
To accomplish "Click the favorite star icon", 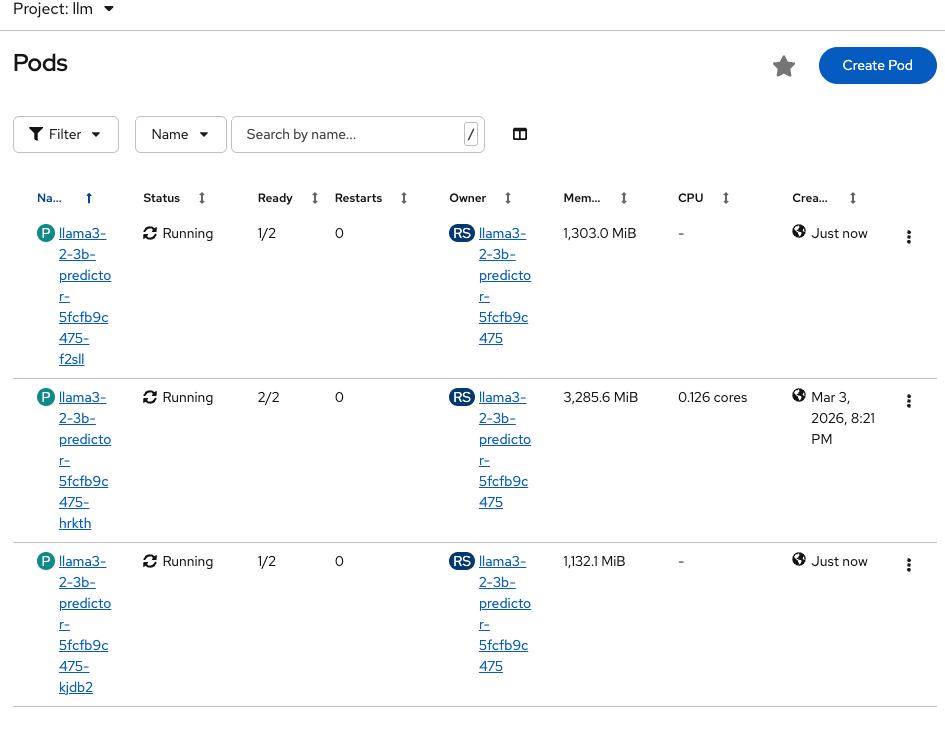I will point(784,66).
